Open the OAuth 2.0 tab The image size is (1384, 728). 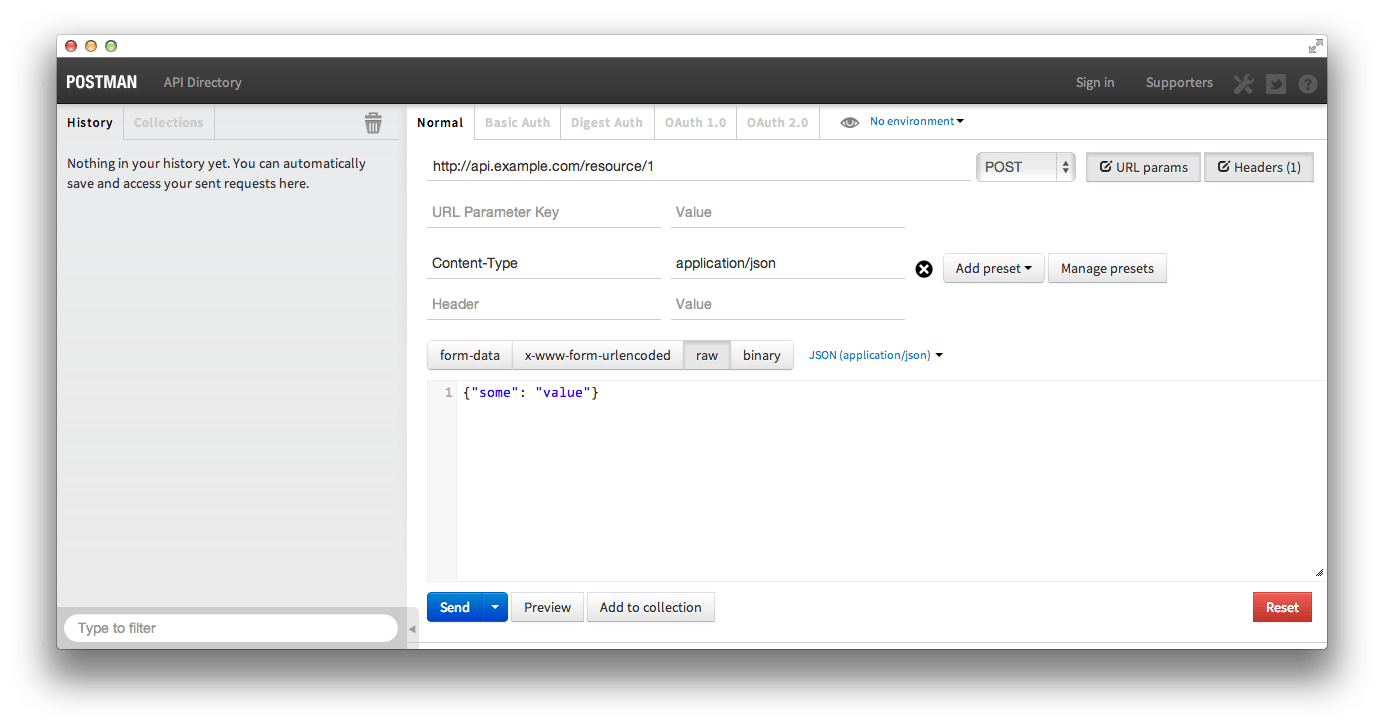[x=777, y=121]
